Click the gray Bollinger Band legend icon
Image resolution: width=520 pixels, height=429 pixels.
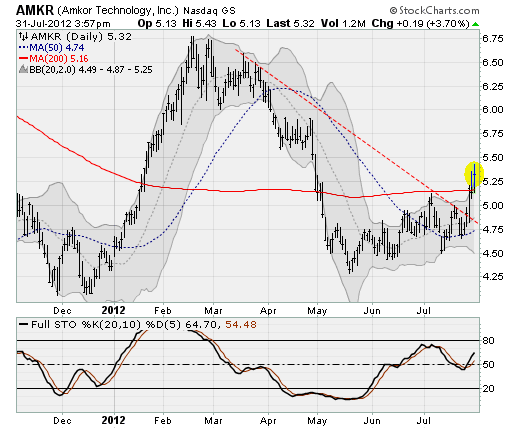(23, 70)
